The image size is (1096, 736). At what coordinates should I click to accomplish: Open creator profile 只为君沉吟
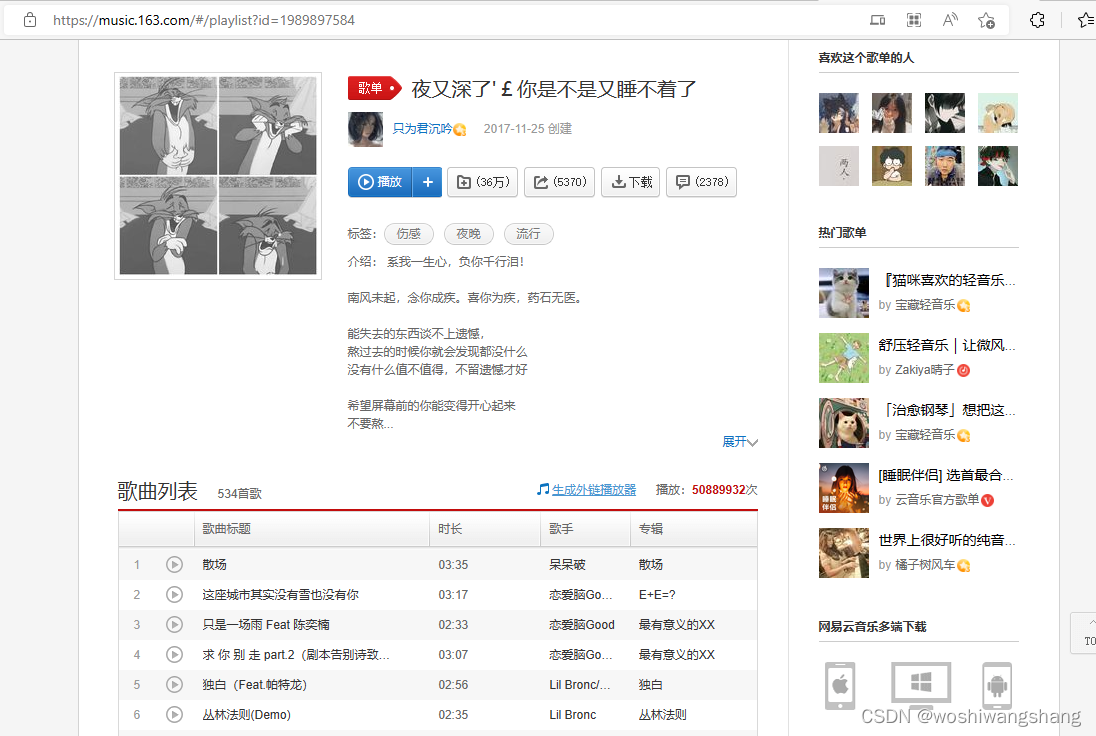pos(422,129)
